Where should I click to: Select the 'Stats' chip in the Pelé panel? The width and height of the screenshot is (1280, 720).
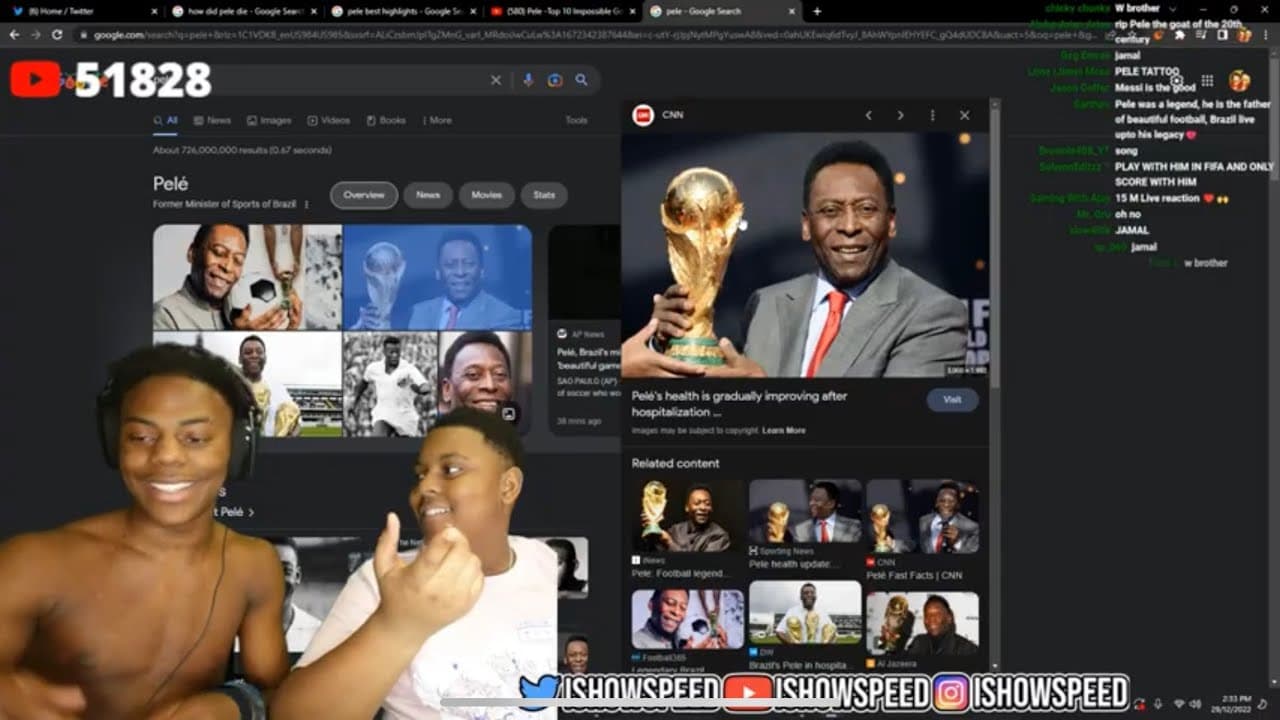[544, 195]
